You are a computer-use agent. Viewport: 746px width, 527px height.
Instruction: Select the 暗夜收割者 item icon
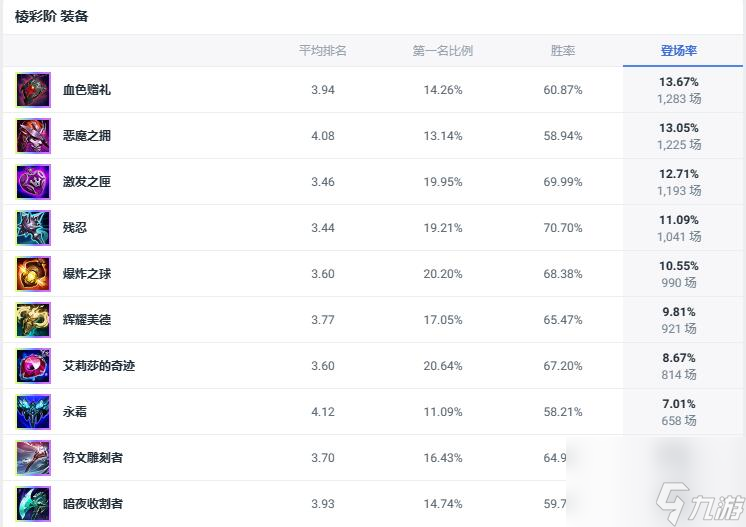tap(33, 504)
